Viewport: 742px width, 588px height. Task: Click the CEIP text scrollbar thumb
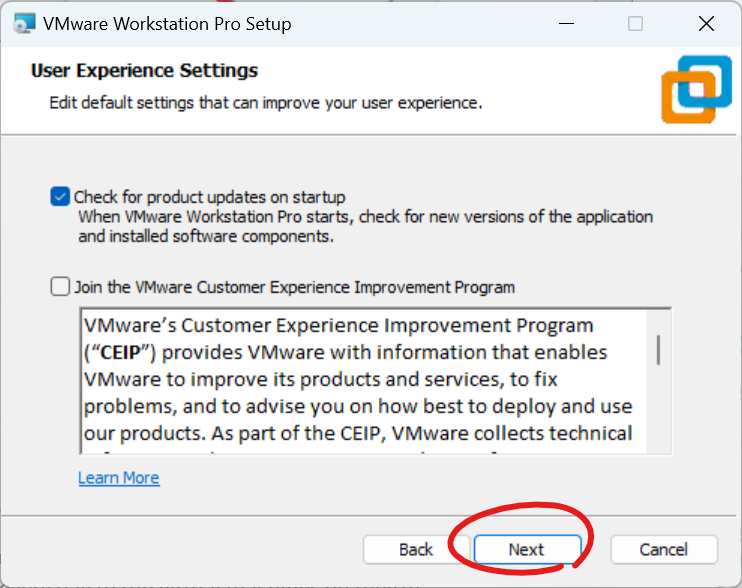click(x=658, y=350)
